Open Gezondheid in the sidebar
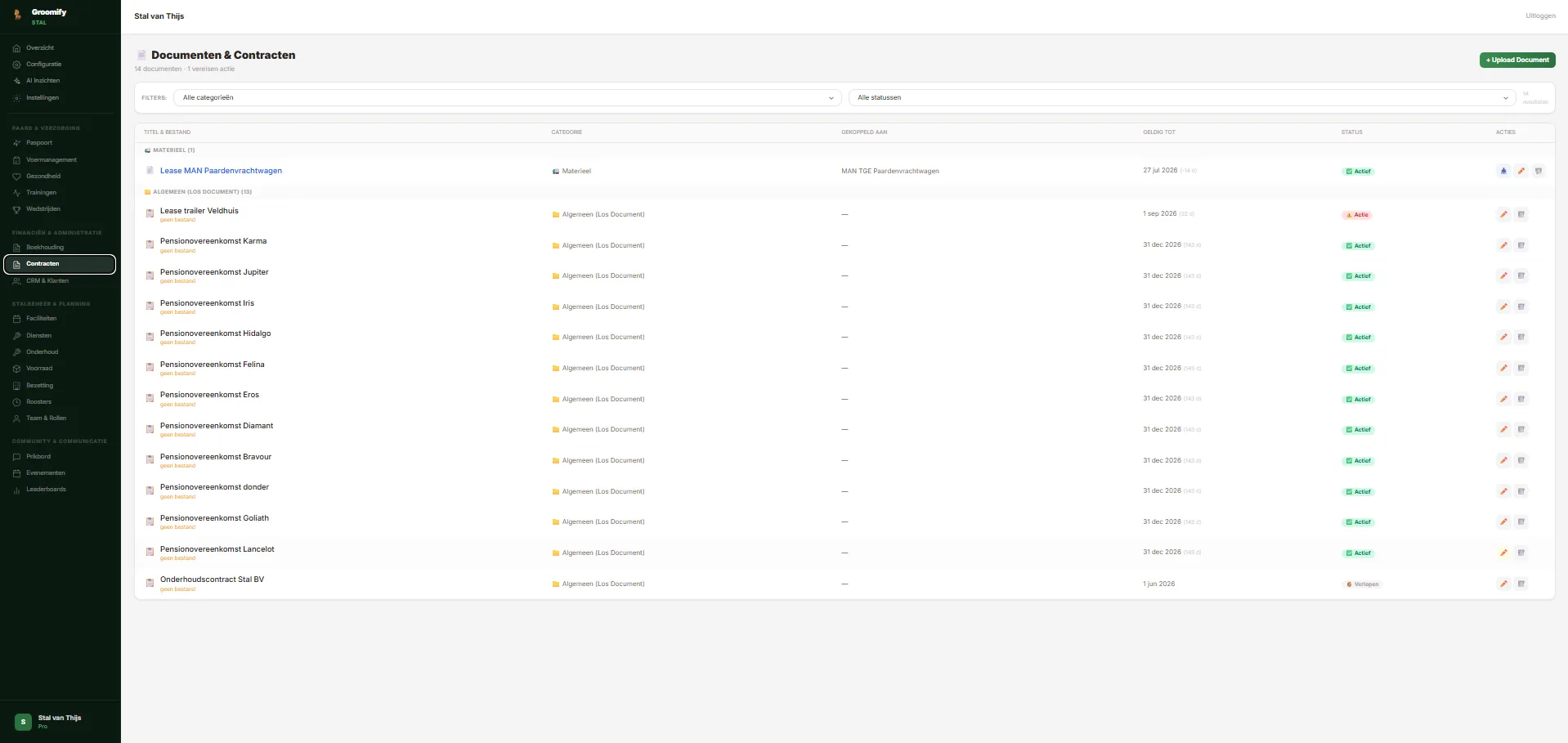The width and height of the screenshot is (1568, 743). coord(60,176)
